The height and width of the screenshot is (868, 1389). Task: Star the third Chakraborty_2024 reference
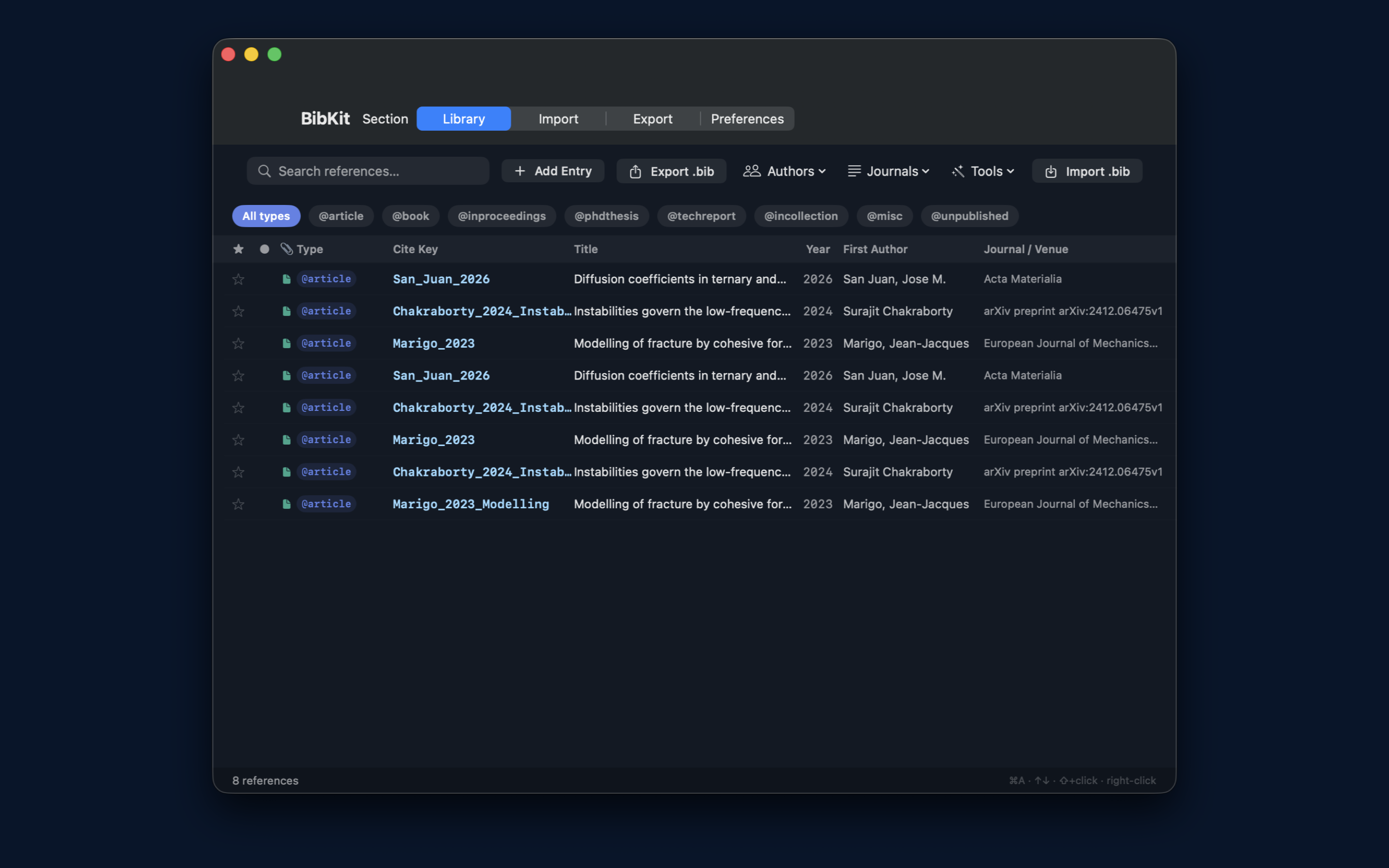click(x=238, y=472)
